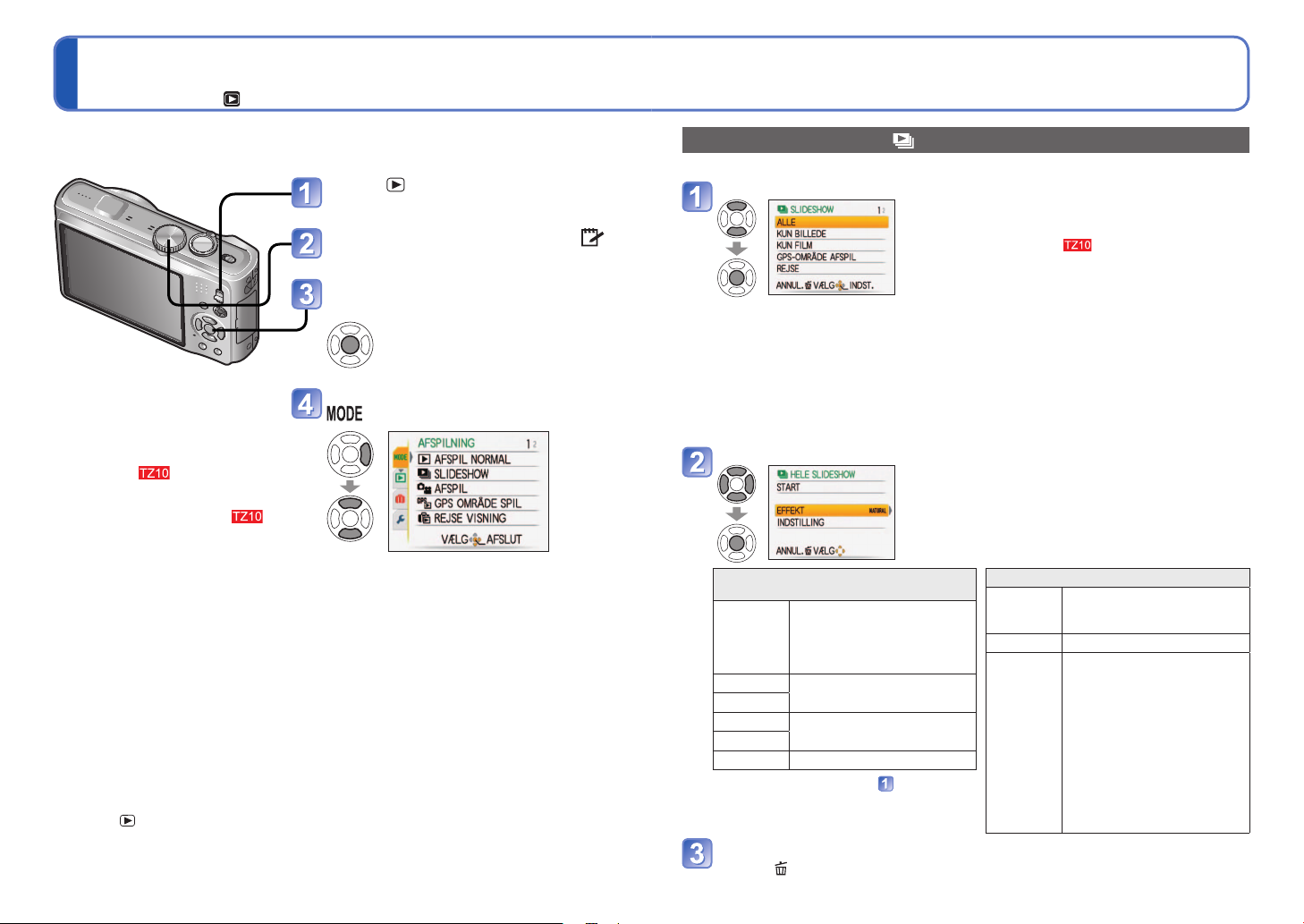1304x924 pixels.
Task: Click the green playback tab in AFSPILNING sidebar
Action: (400, 477)
